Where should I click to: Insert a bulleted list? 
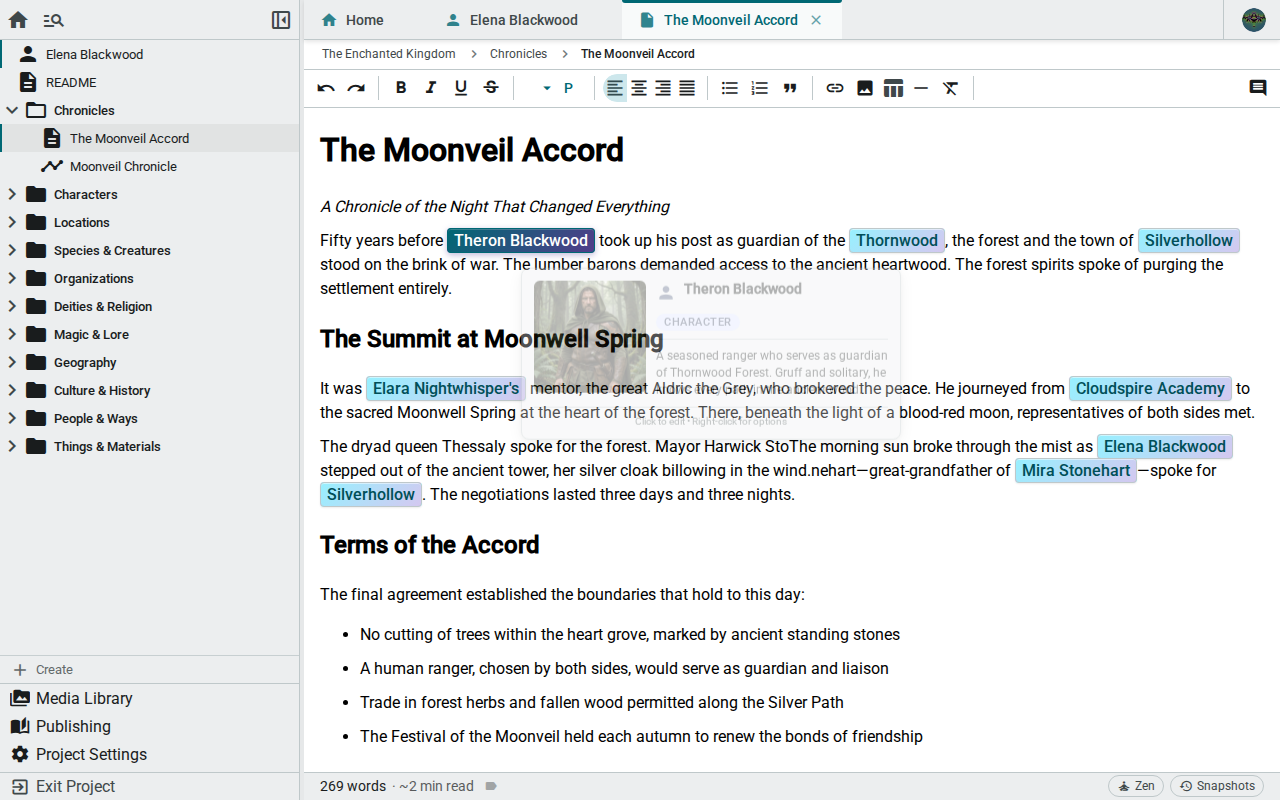(730, 88)
